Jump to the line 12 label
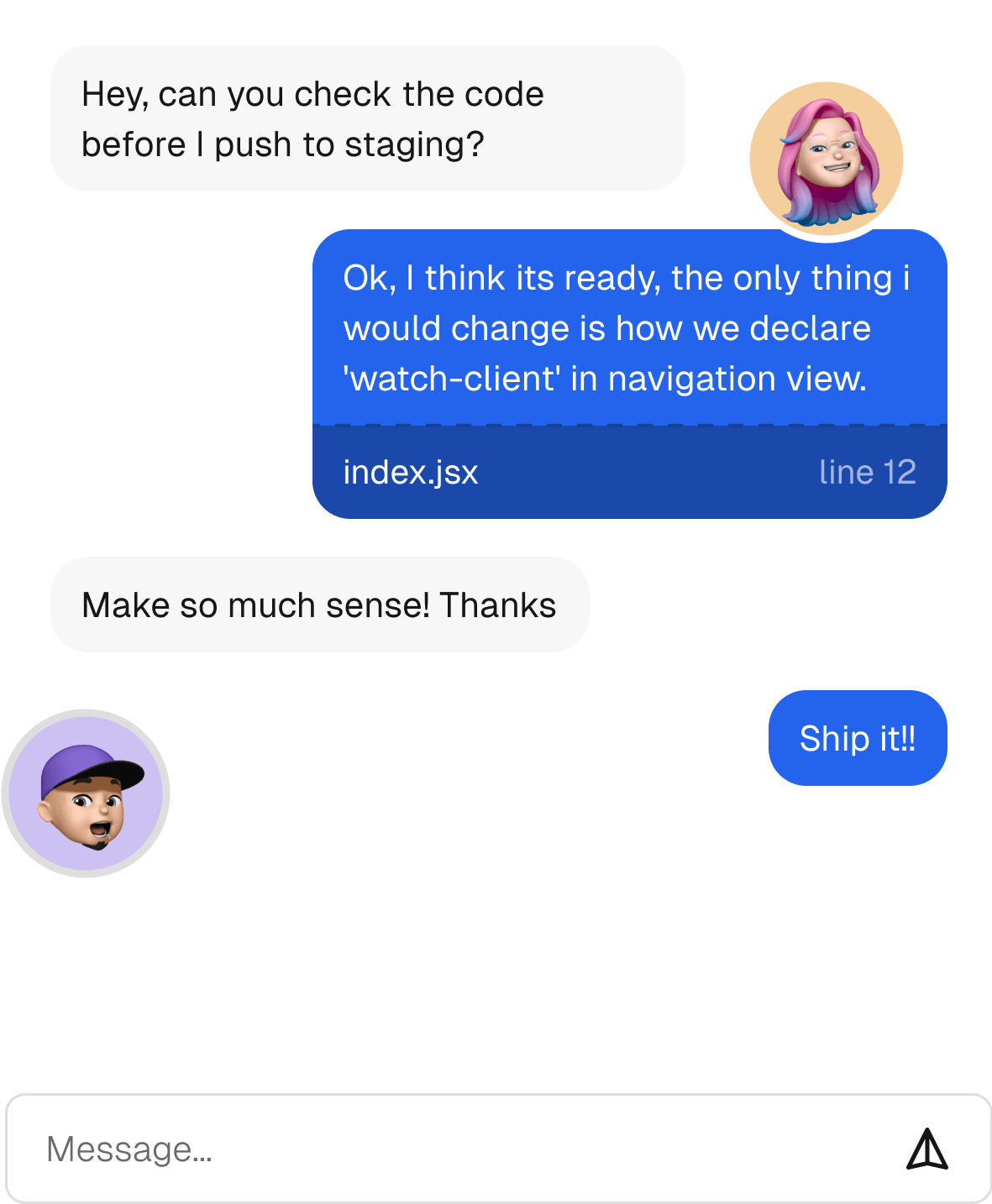992x1204 pixels. (867, 473)
